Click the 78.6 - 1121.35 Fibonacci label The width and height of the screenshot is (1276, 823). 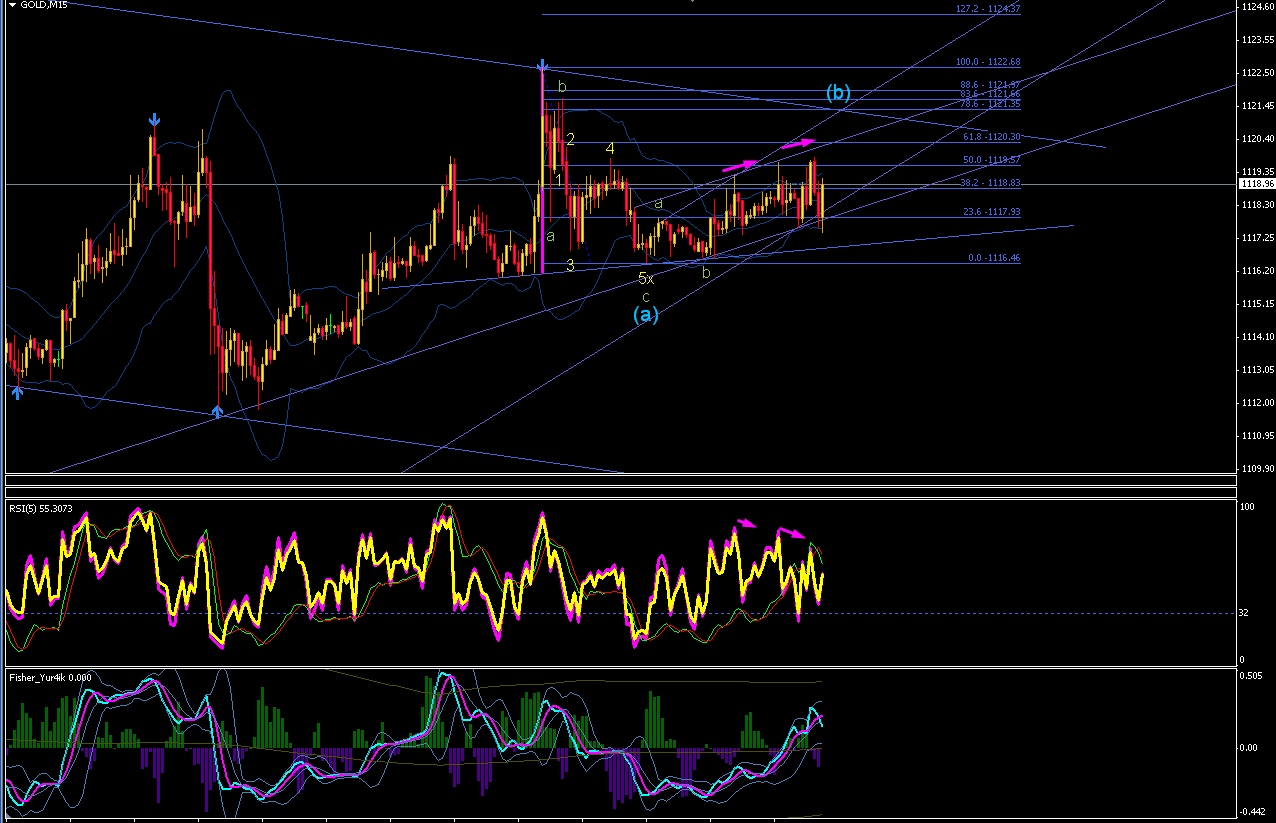click(988, 104)
